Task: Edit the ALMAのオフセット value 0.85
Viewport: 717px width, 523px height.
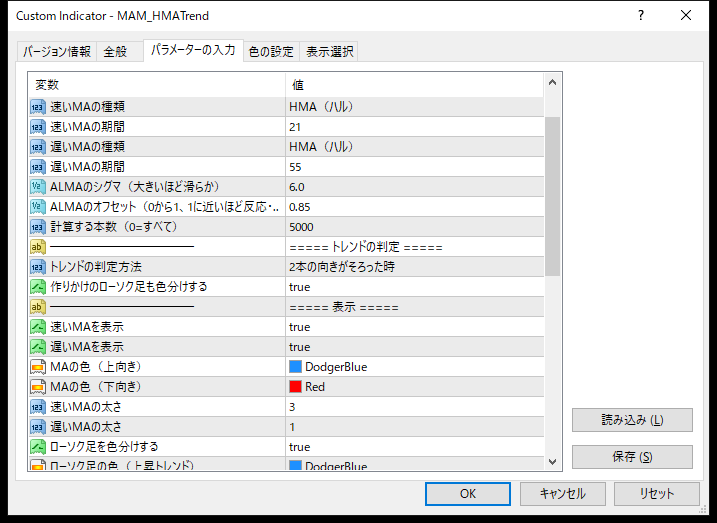Action: tap(414, 207)
